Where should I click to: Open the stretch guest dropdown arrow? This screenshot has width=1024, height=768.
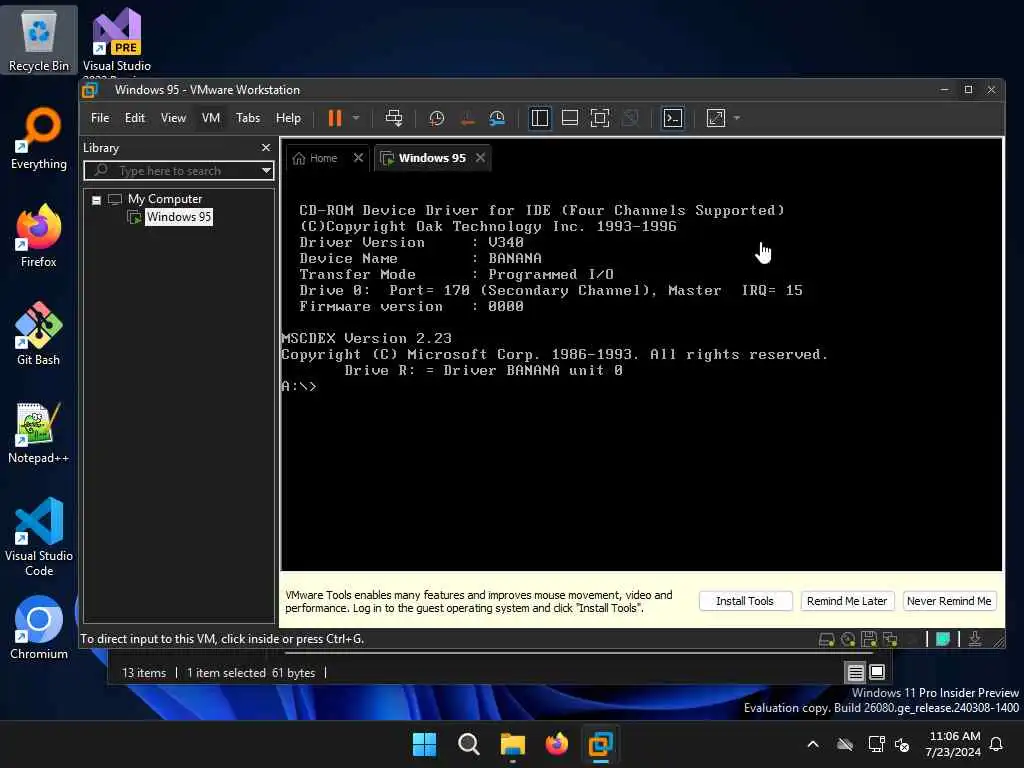pyautogui.click(x=737, y=118)
